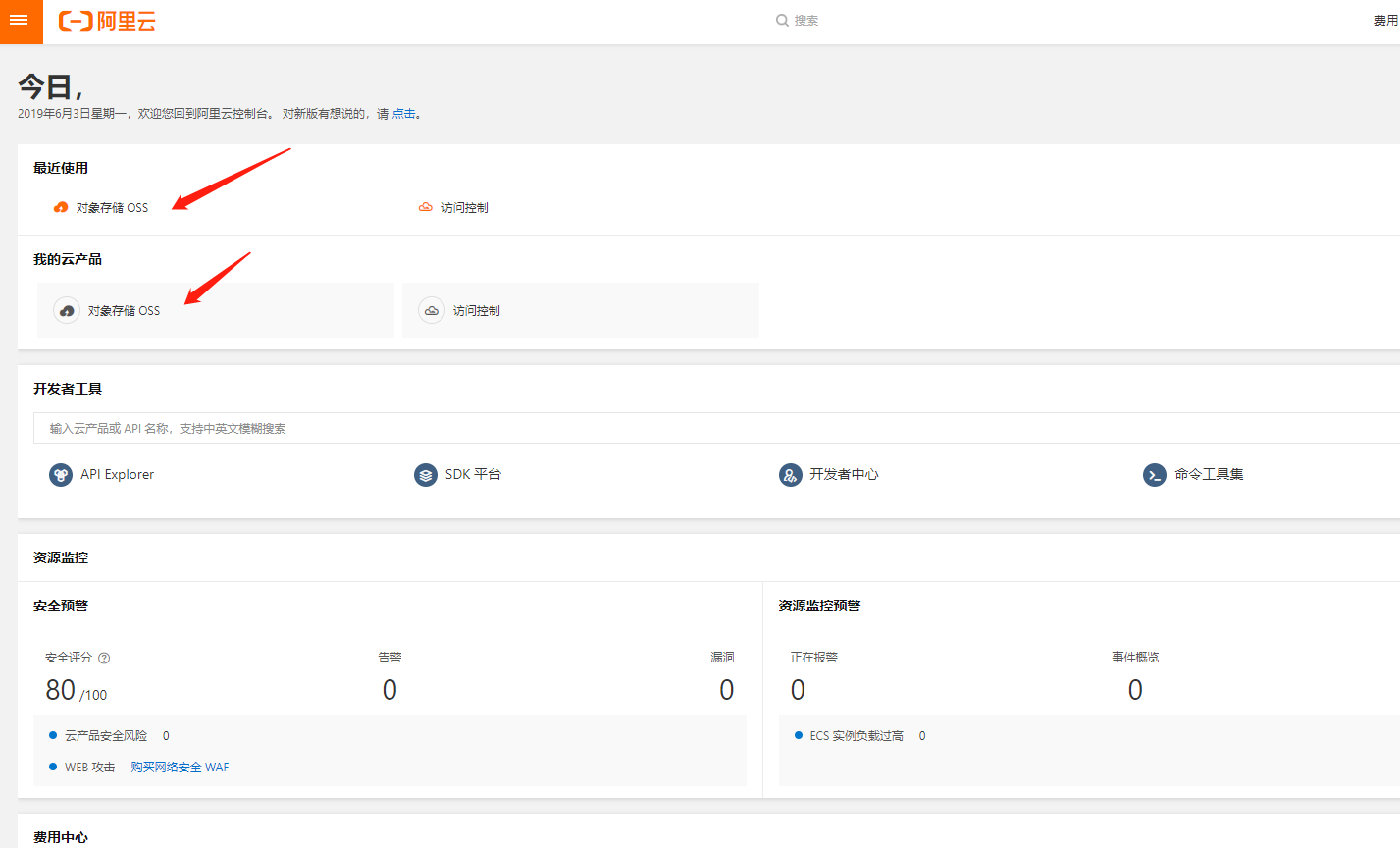Screen dimensions: 1400x848
Task: Click the Alibaba Cloud logo
Action: 107,22
